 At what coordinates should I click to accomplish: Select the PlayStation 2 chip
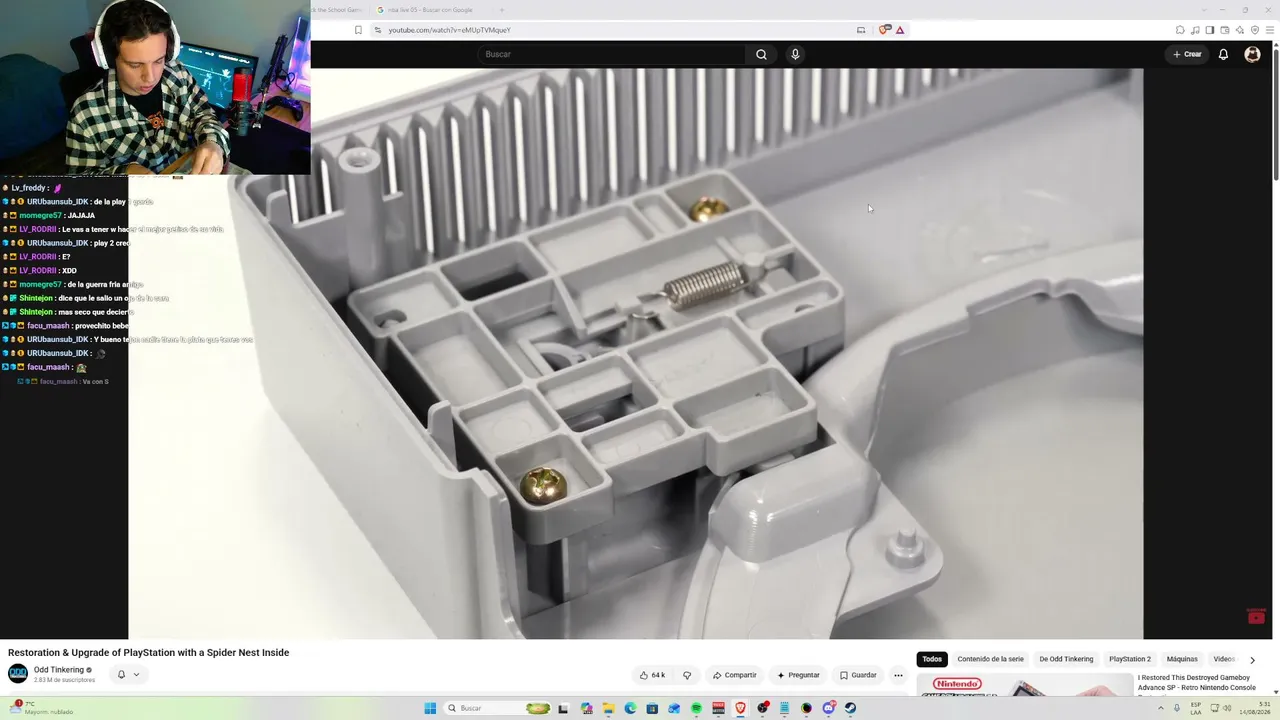tap(1130, 659)
